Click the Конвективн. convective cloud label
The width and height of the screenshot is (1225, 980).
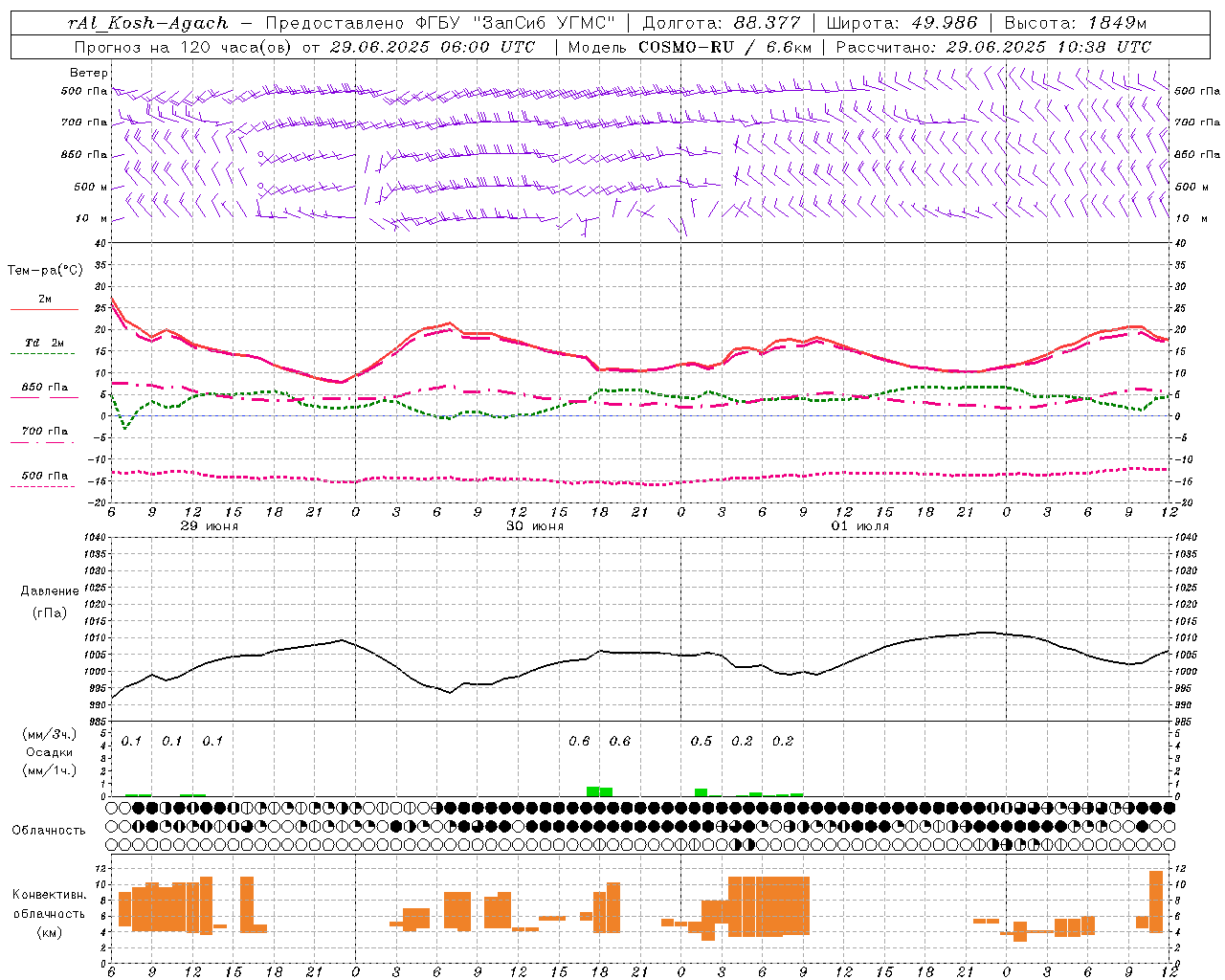coord(50,895)
